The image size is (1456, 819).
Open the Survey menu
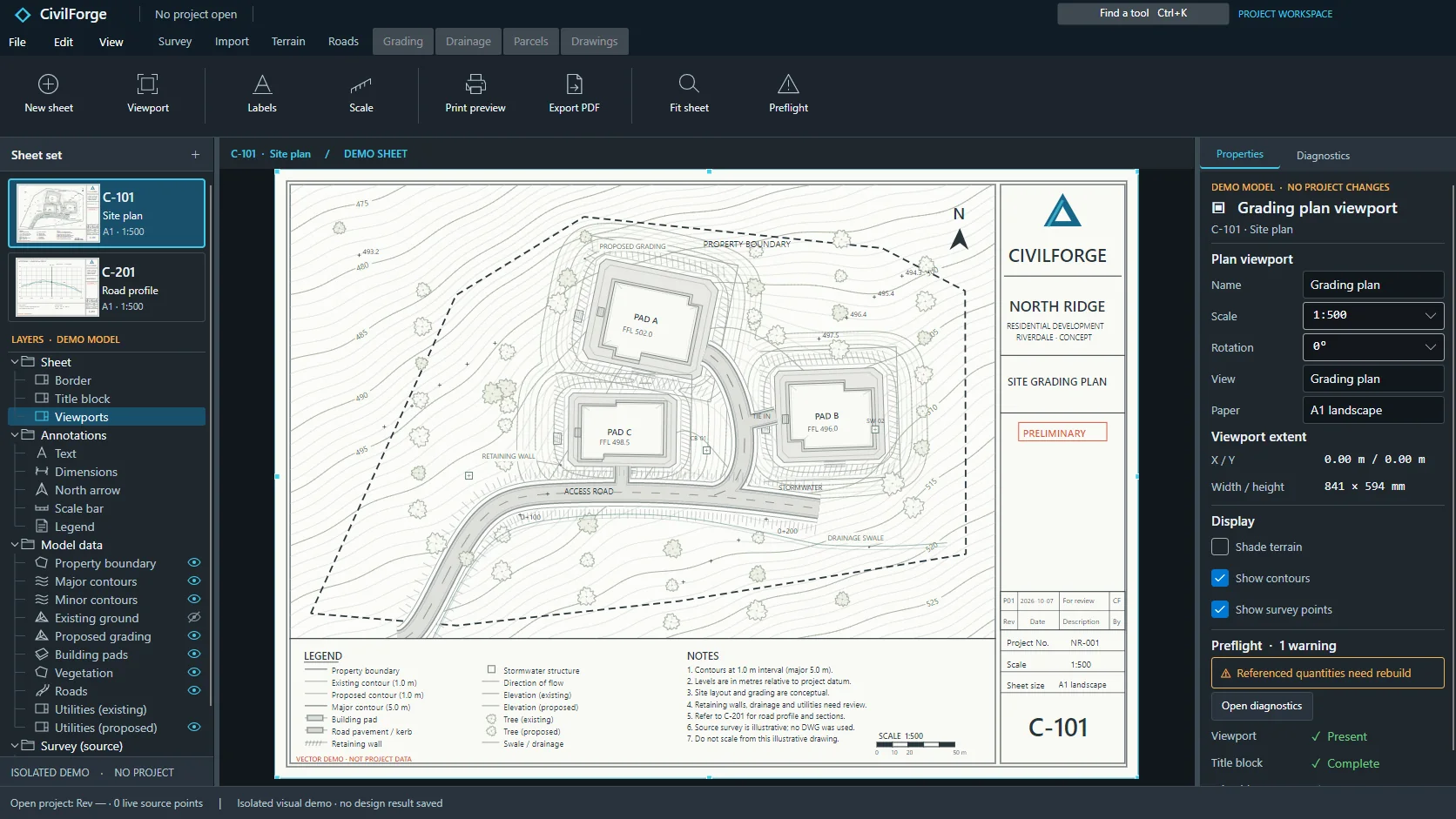[x=175, y=42]
